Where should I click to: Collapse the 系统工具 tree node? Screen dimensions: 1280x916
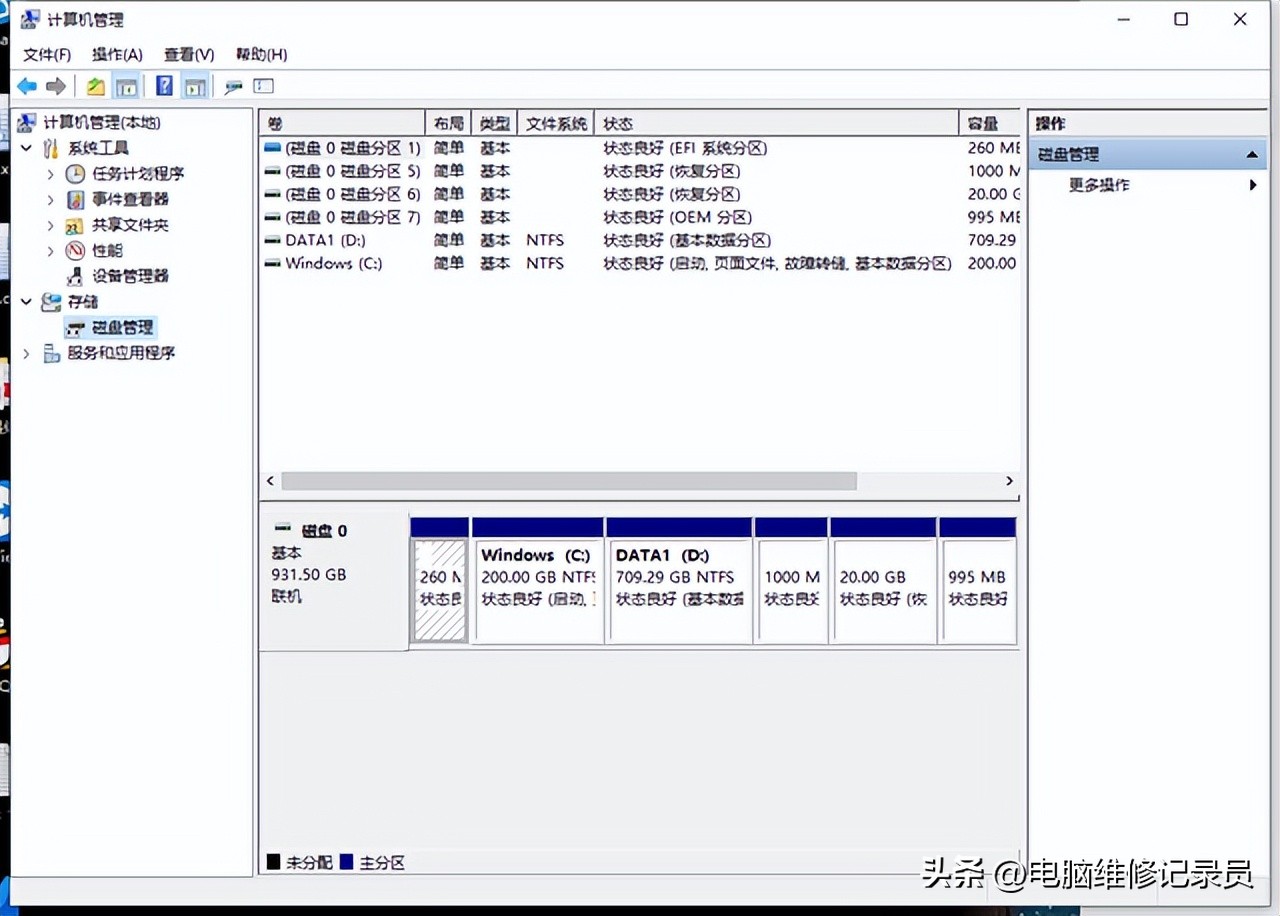(27, 148)
